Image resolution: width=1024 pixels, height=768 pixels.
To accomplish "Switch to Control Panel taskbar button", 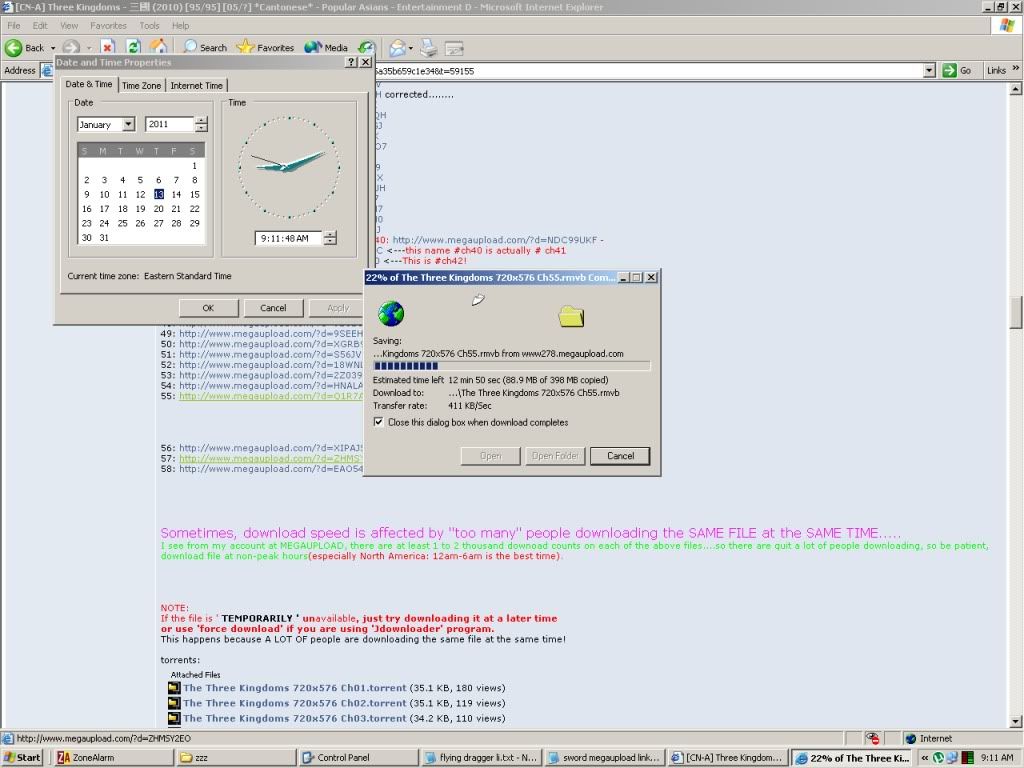I will point(358,758).
